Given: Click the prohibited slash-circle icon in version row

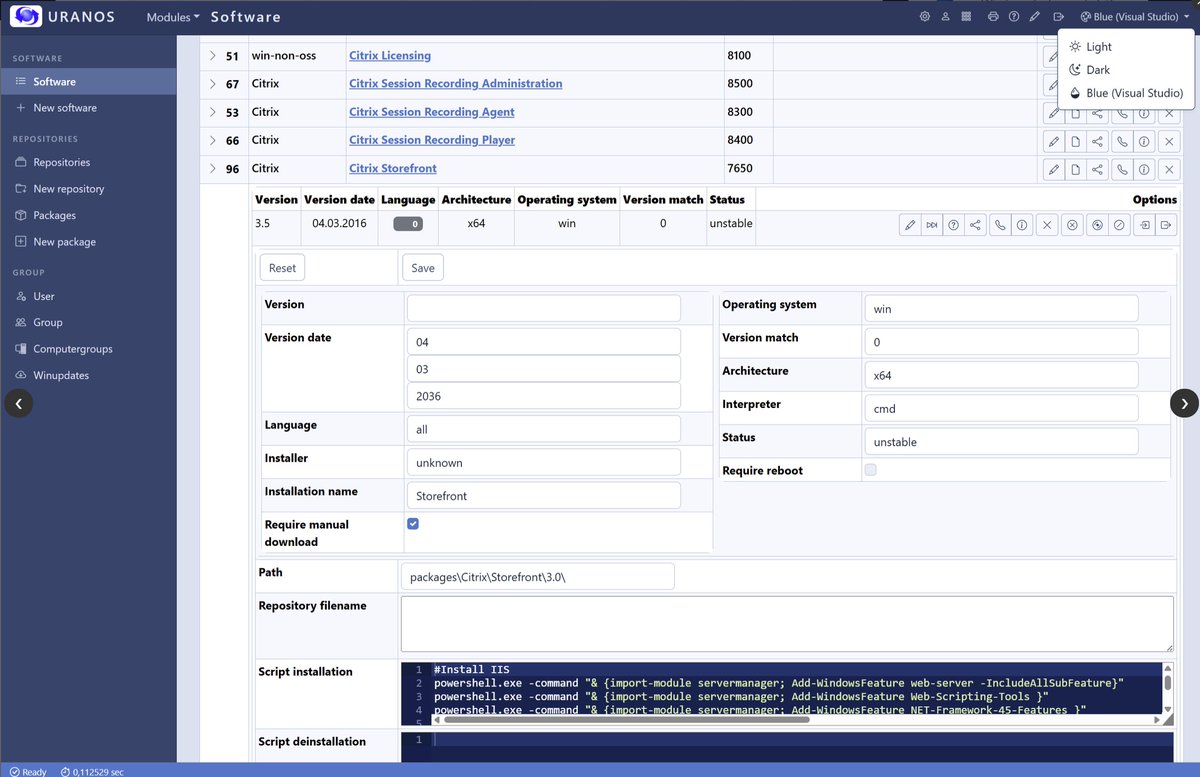Looking at the screenshot, I should 1119,226.
